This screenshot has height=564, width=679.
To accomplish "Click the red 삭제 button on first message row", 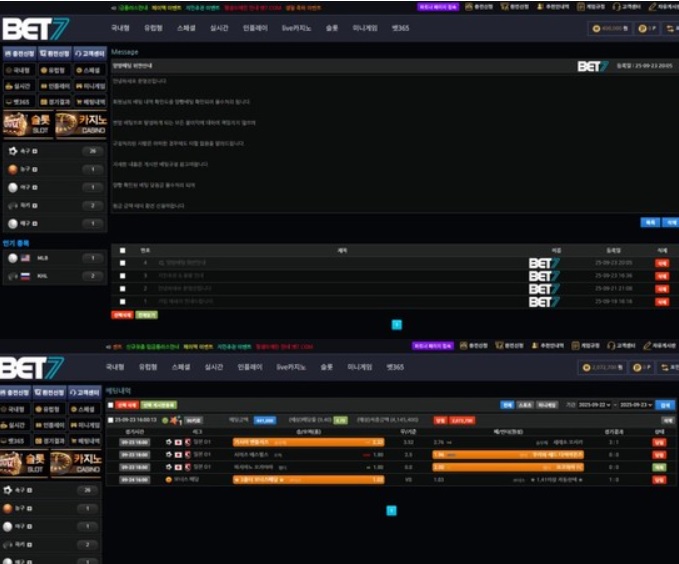I will 661,263.
